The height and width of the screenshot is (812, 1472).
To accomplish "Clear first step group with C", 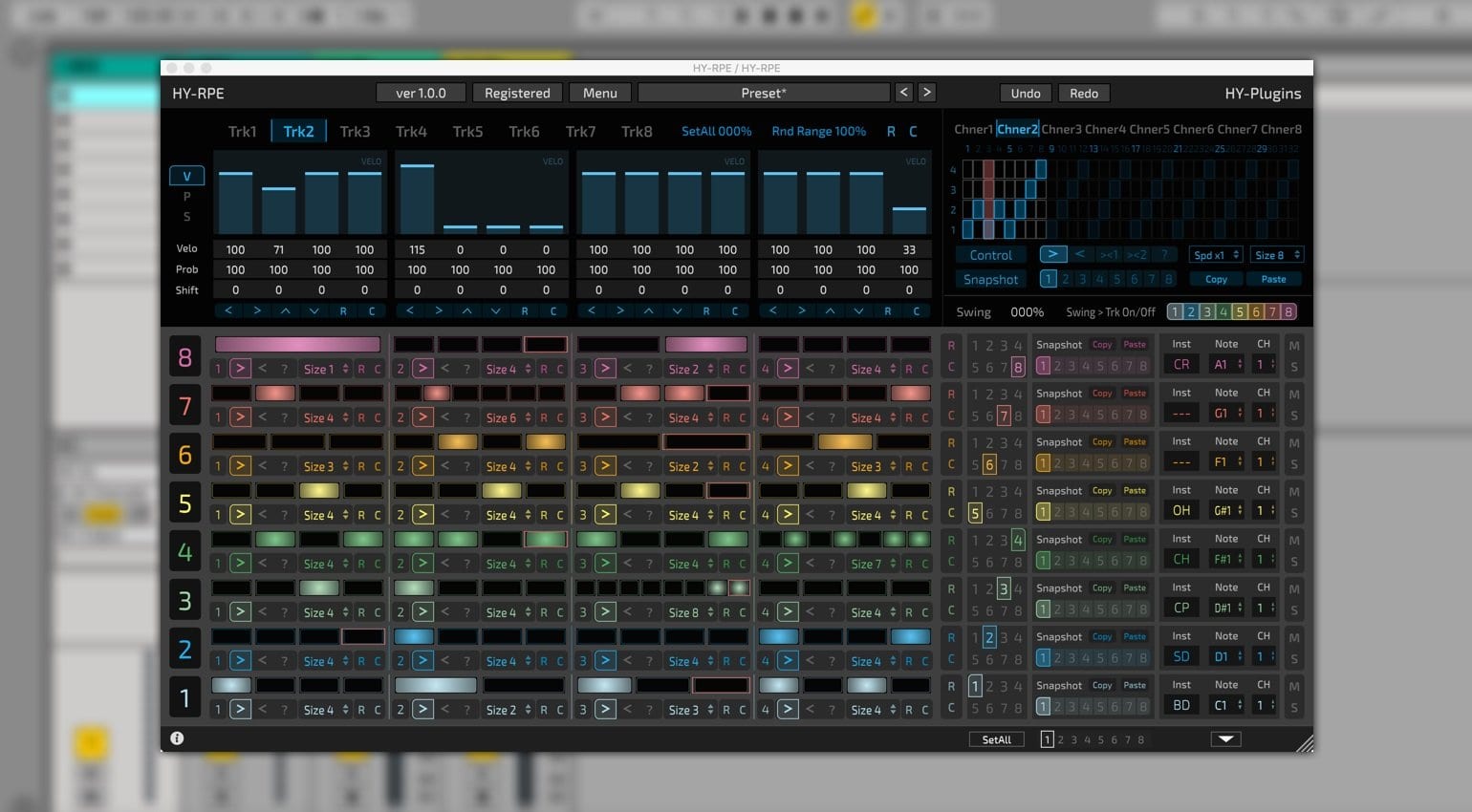I will pos(372,310).
